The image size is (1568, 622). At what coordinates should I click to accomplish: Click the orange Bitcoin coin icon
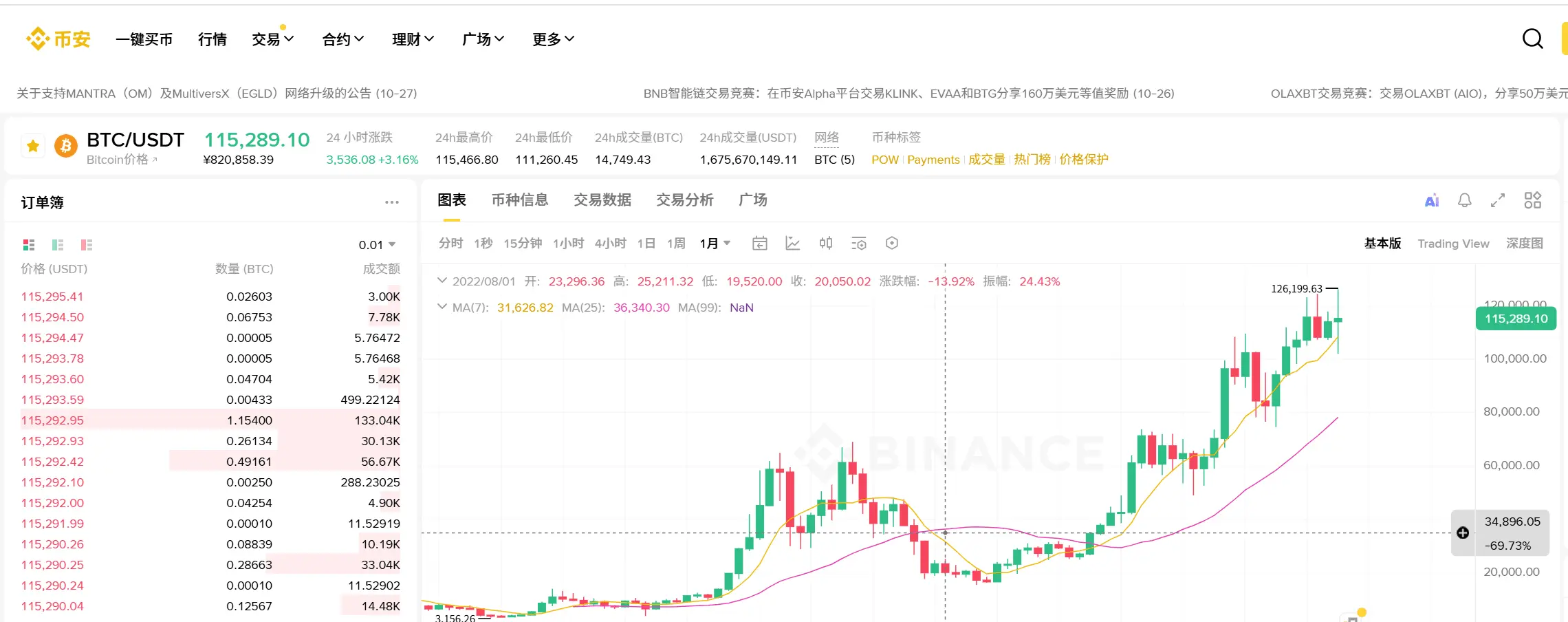[x=66, y=146]
